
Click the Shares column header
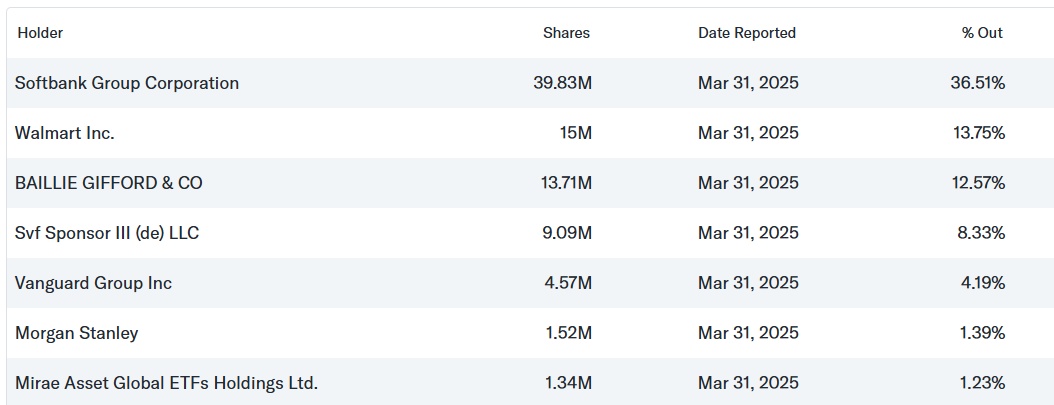coord(566,33)
